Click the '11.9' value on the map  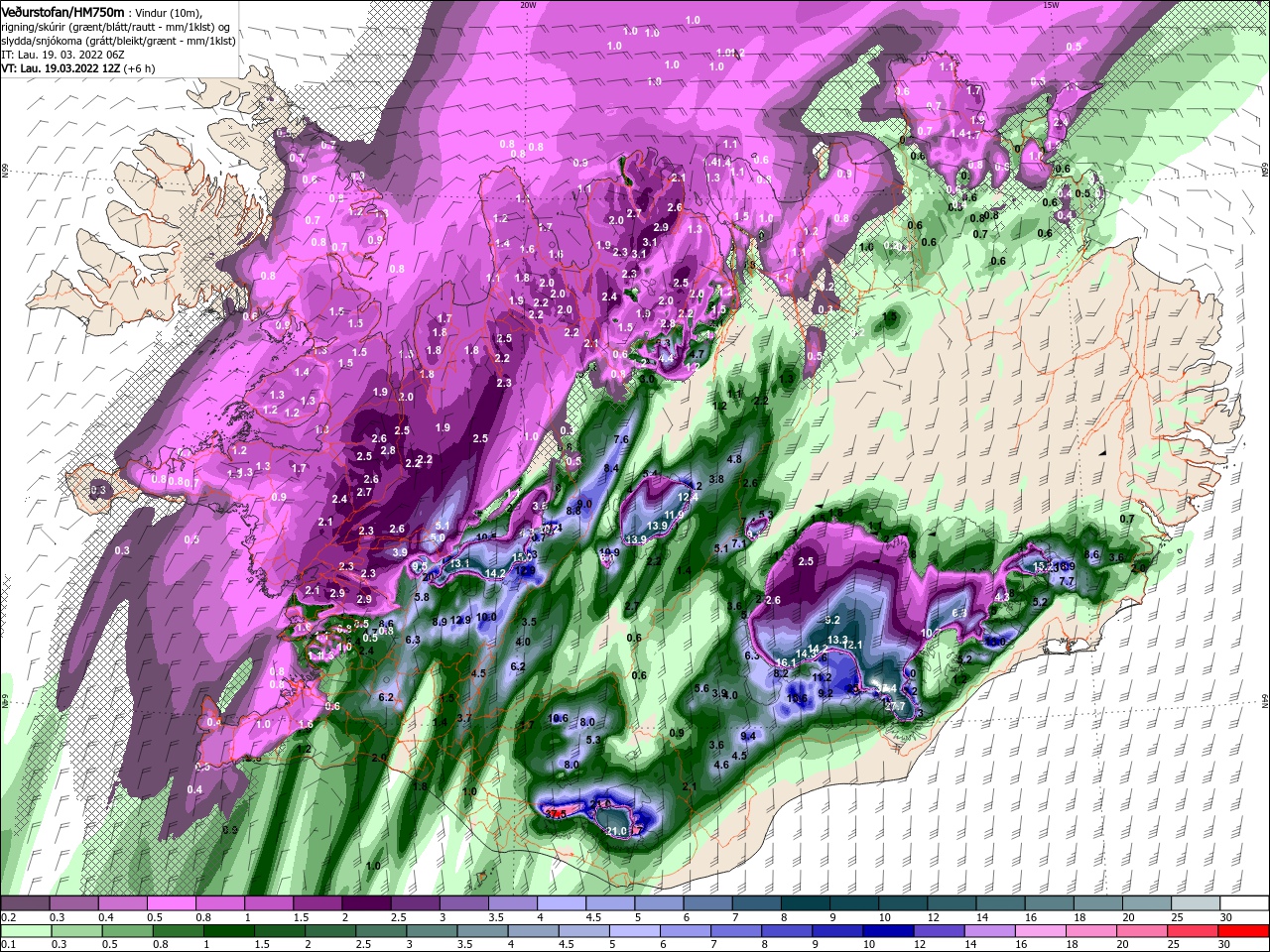(x=674, y=516)
